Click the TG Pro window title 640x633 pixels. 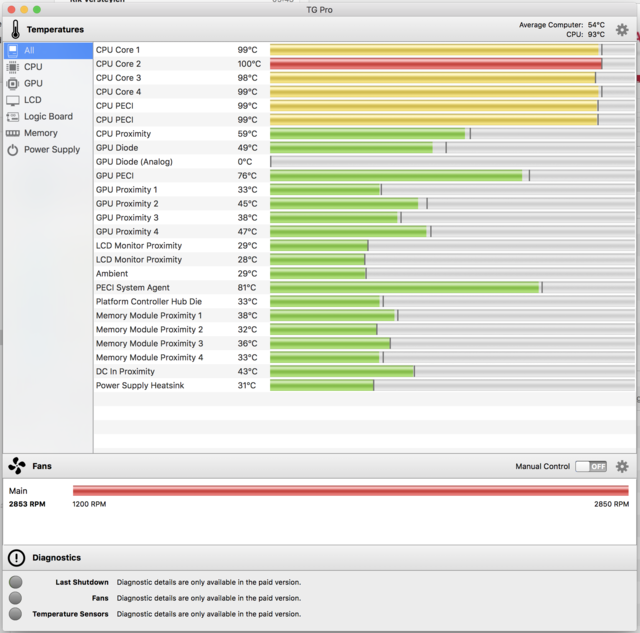point(319,10)
